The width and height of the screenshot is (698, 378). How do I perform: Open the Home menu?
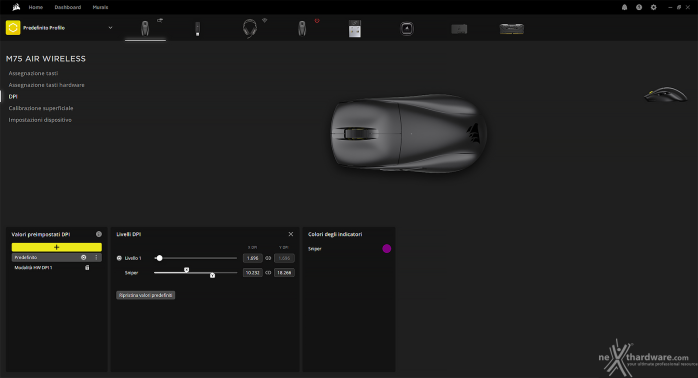tap(36, 7)
